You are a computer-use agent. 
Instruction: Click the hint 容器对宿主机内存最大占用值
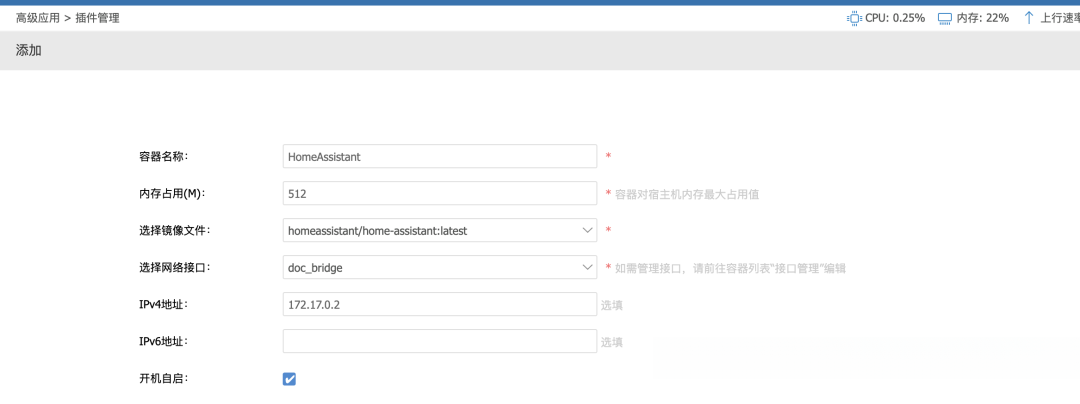click(x=687, y=194)
